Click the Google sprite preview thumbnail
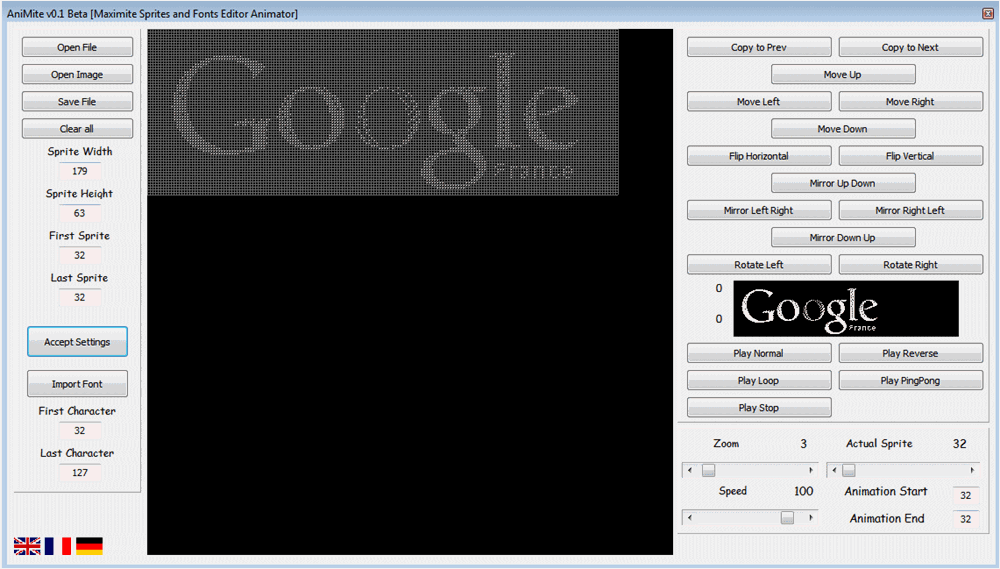This screenshot has width=1000, height=569. coord(845,308)
